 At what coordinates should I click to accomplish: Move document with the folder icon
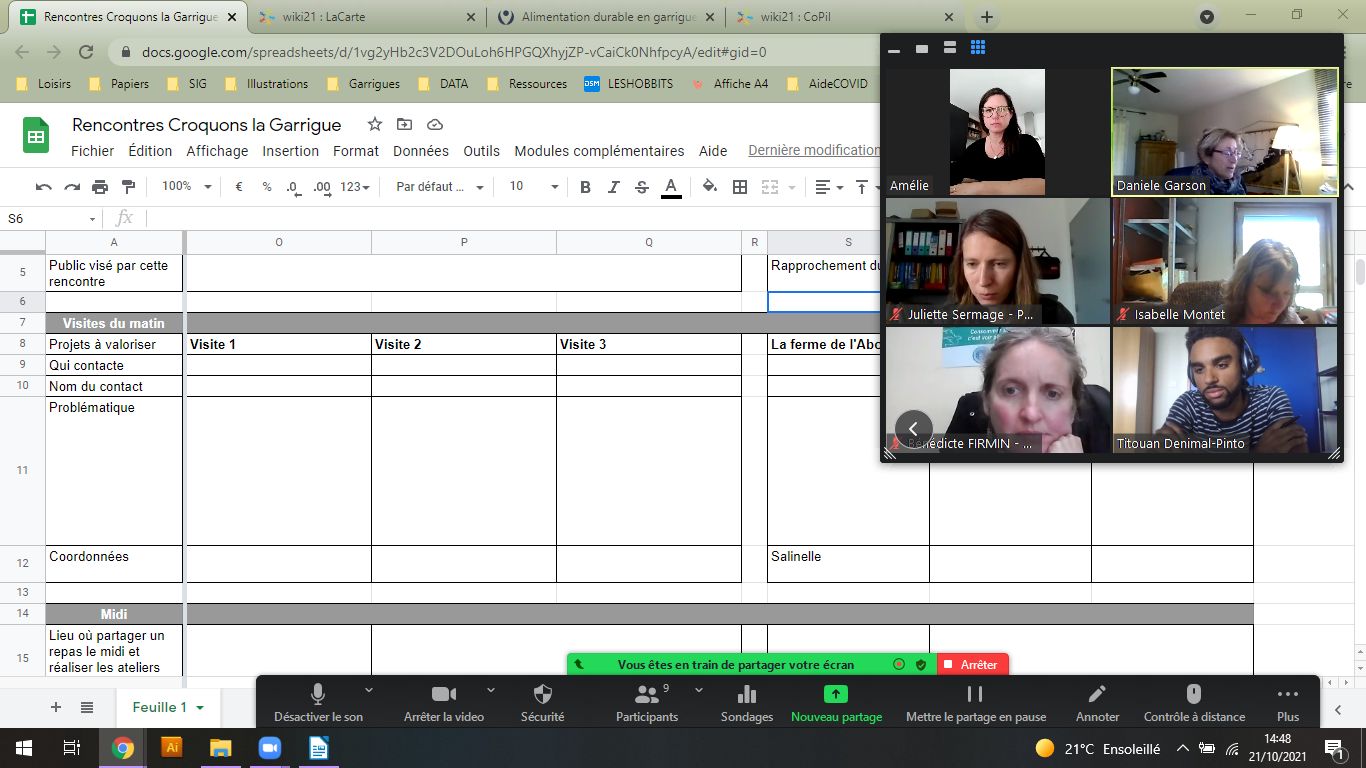(x=404, y=125)
